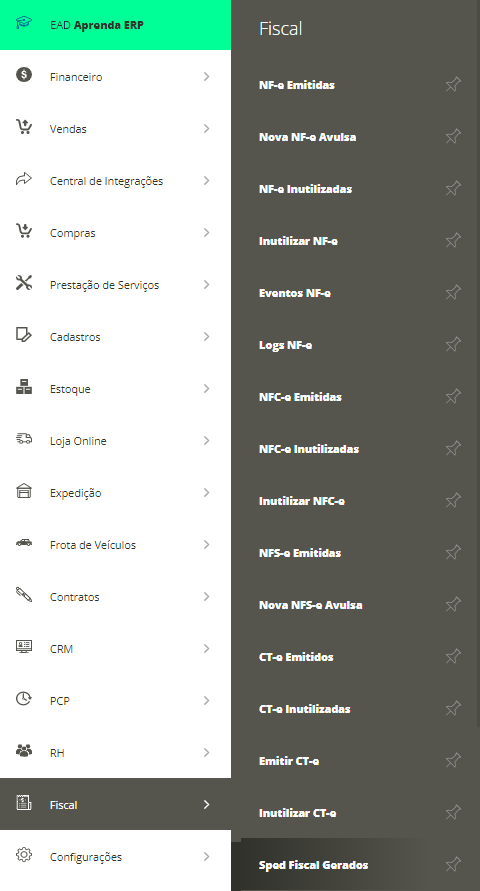Click the Prestação de Serviços tools icon
This screenshot has width=480, height=891.
[x=24, y=282]
